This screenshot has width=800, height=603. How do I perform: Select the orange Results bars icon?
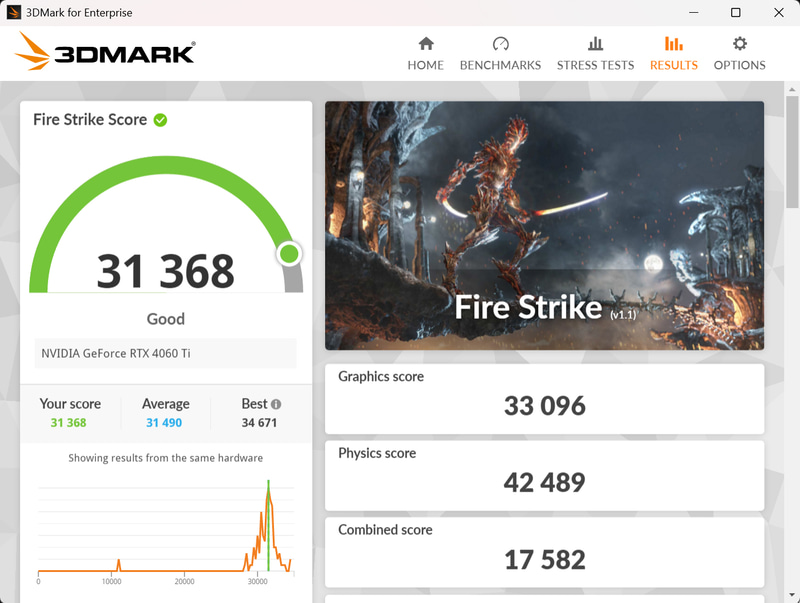pos(673,44)
